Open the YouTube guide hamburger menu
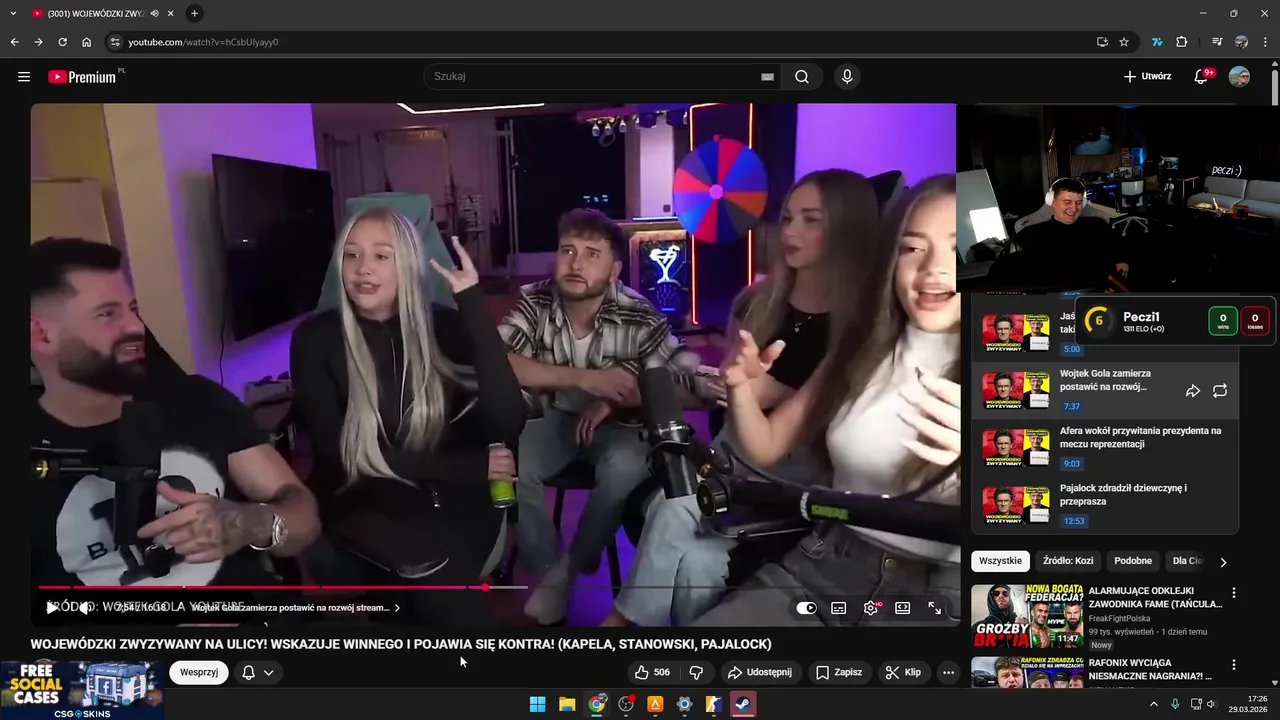 24,77
